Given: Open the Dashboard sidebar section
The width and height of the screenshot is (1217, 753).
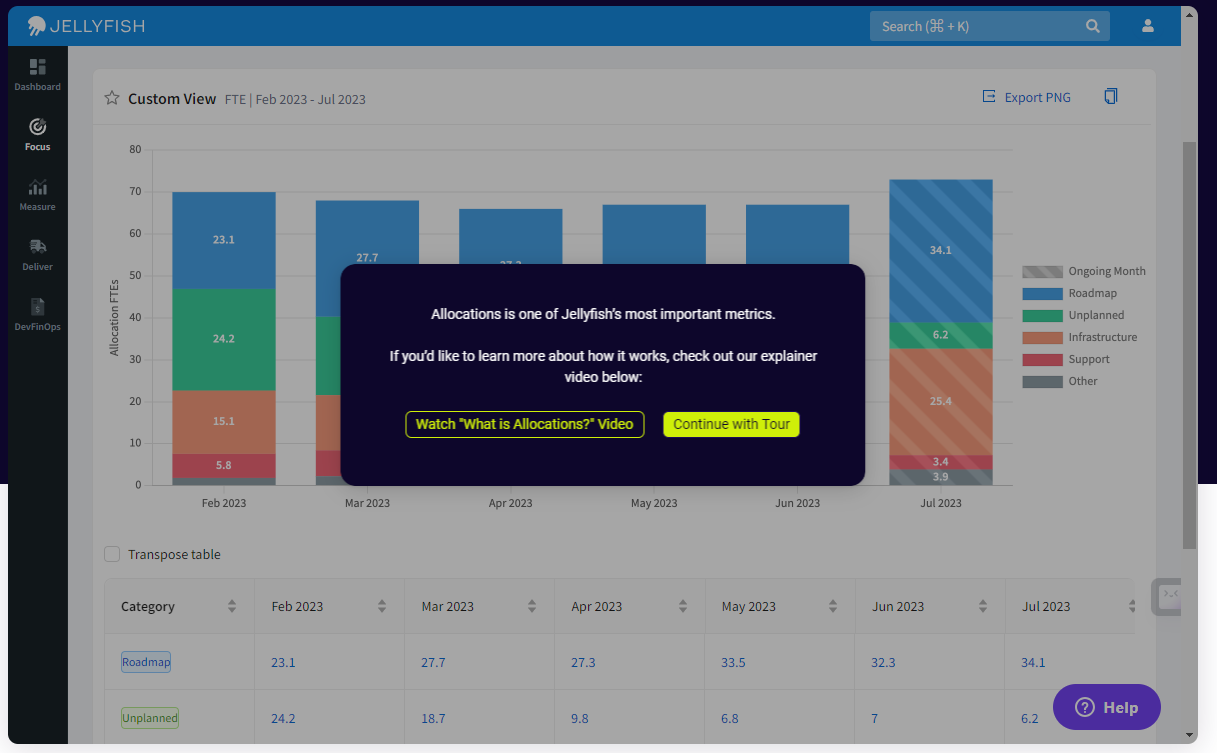Looking at the screenshot, I should coord(37,75).
